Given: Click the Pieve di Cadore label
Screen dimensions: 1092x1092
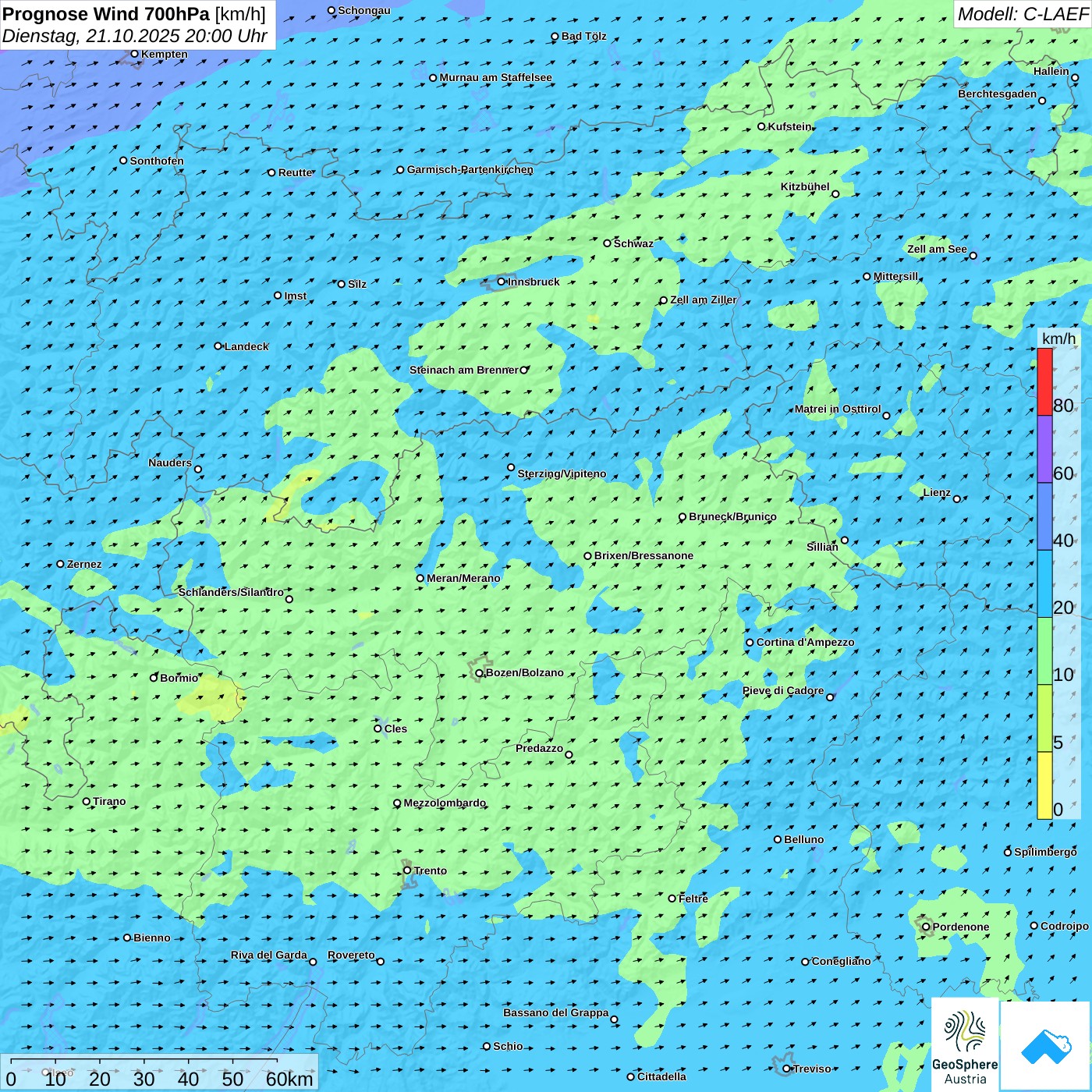Looking at the screenshot, I should pos(783,690).
